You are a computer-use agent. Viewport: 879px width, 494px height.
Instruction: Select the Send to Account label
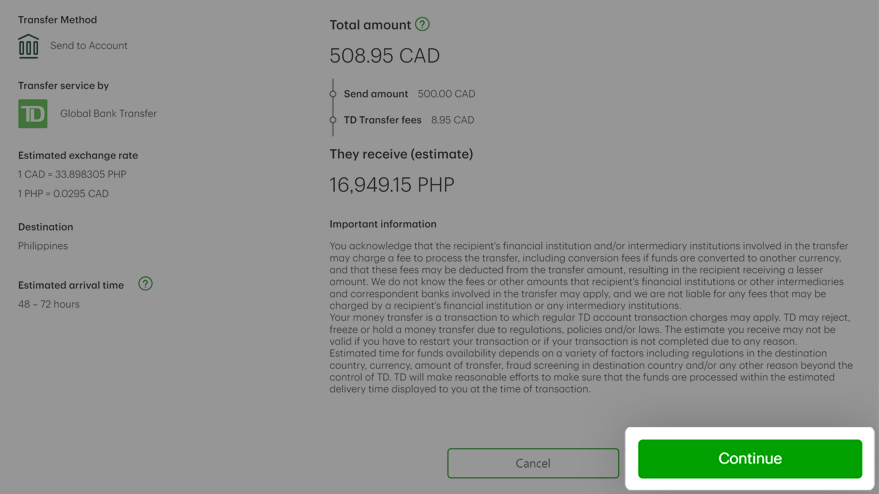(x=89, y=45)
